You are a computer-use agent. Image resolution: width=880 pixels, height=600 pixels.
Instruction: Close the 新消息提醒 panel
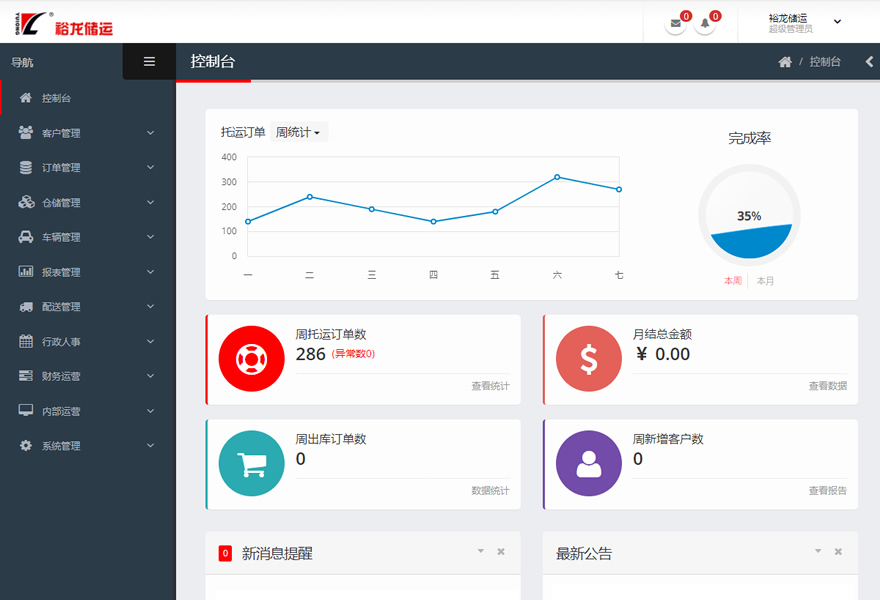coord(501,552)
